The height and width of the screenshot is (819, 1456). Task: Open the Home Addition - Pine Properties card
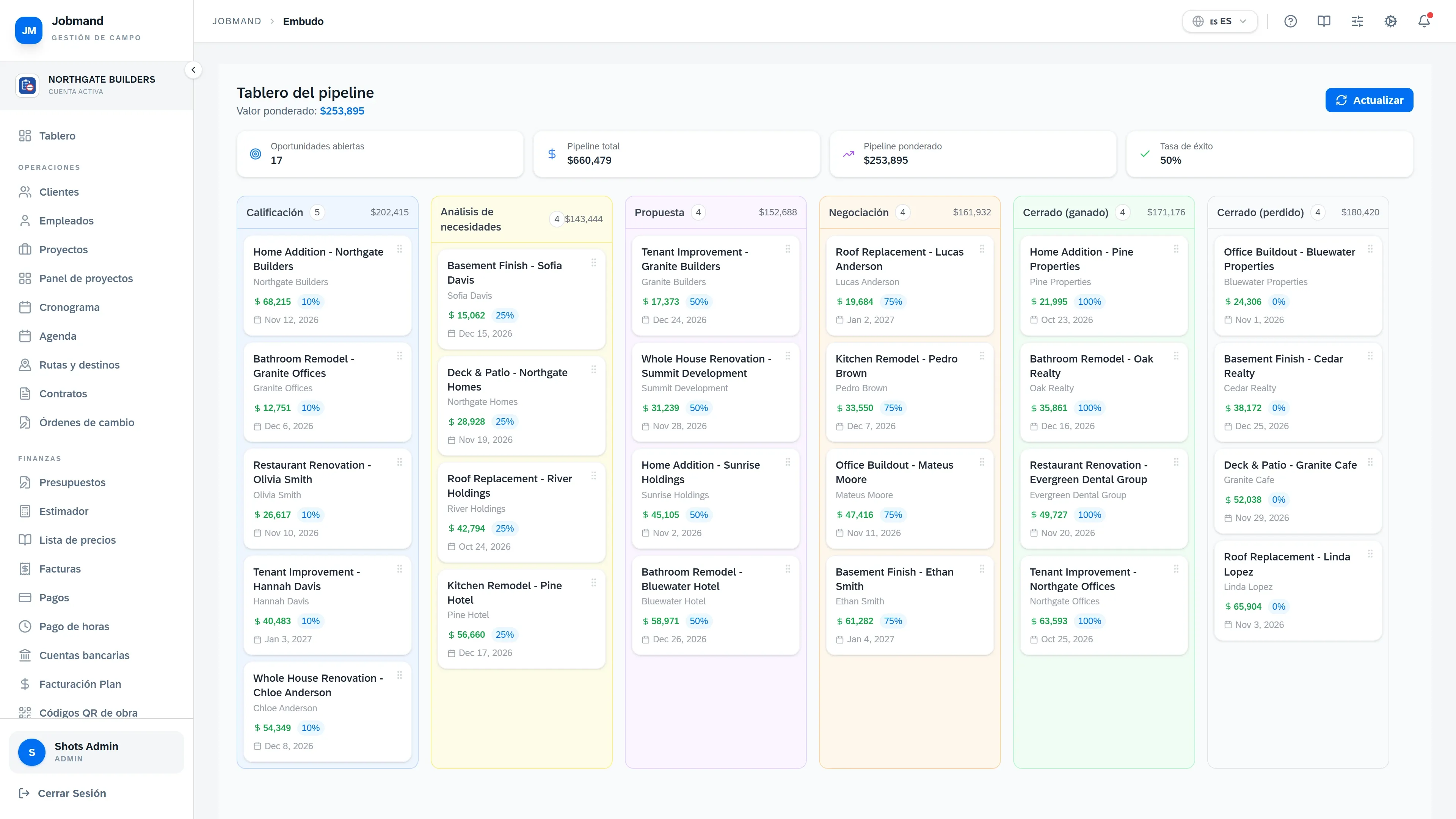click(1103, 286)
